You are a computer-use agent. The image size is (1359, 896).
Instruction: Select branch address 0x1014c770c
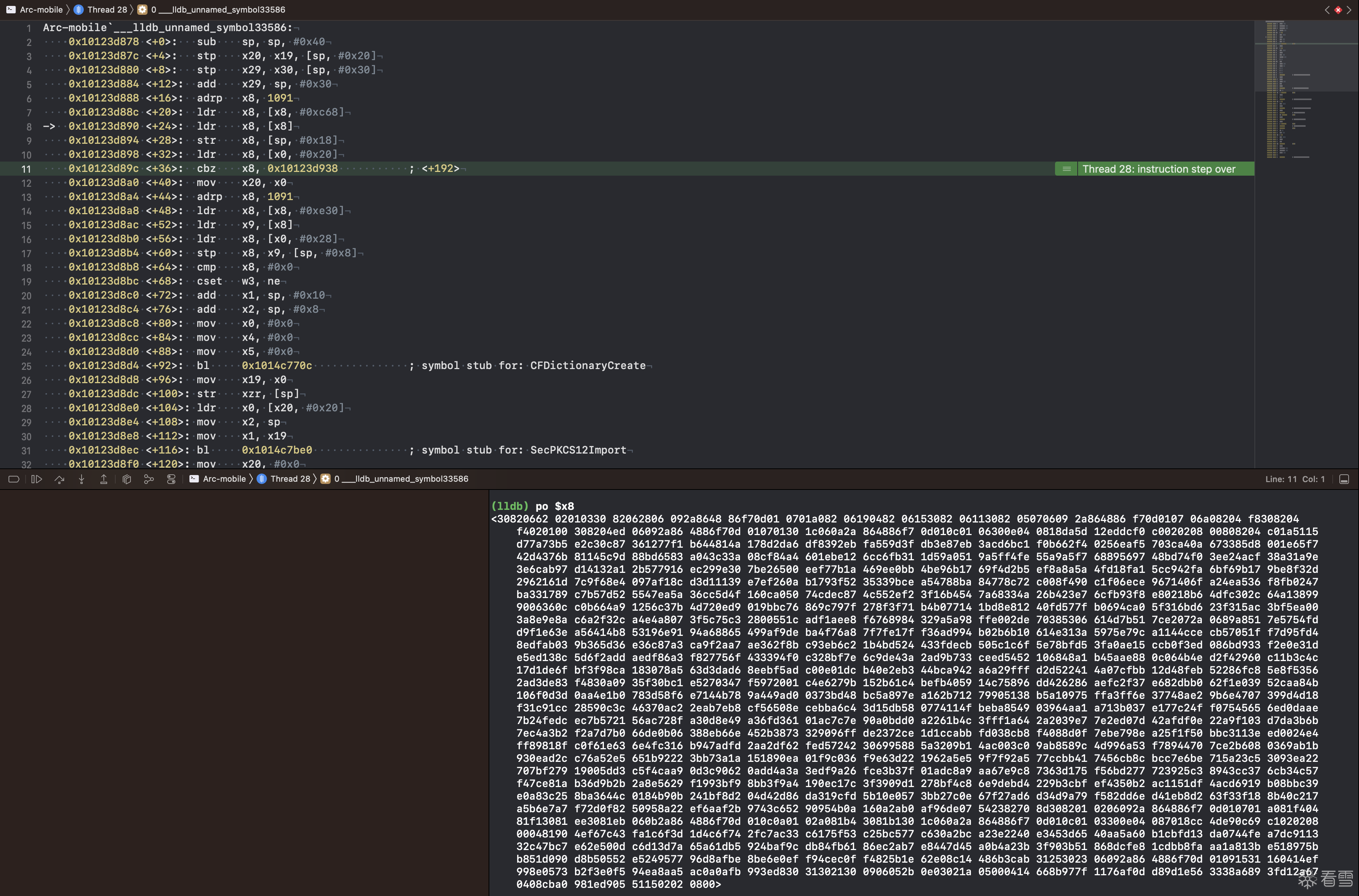click(277, 366)
